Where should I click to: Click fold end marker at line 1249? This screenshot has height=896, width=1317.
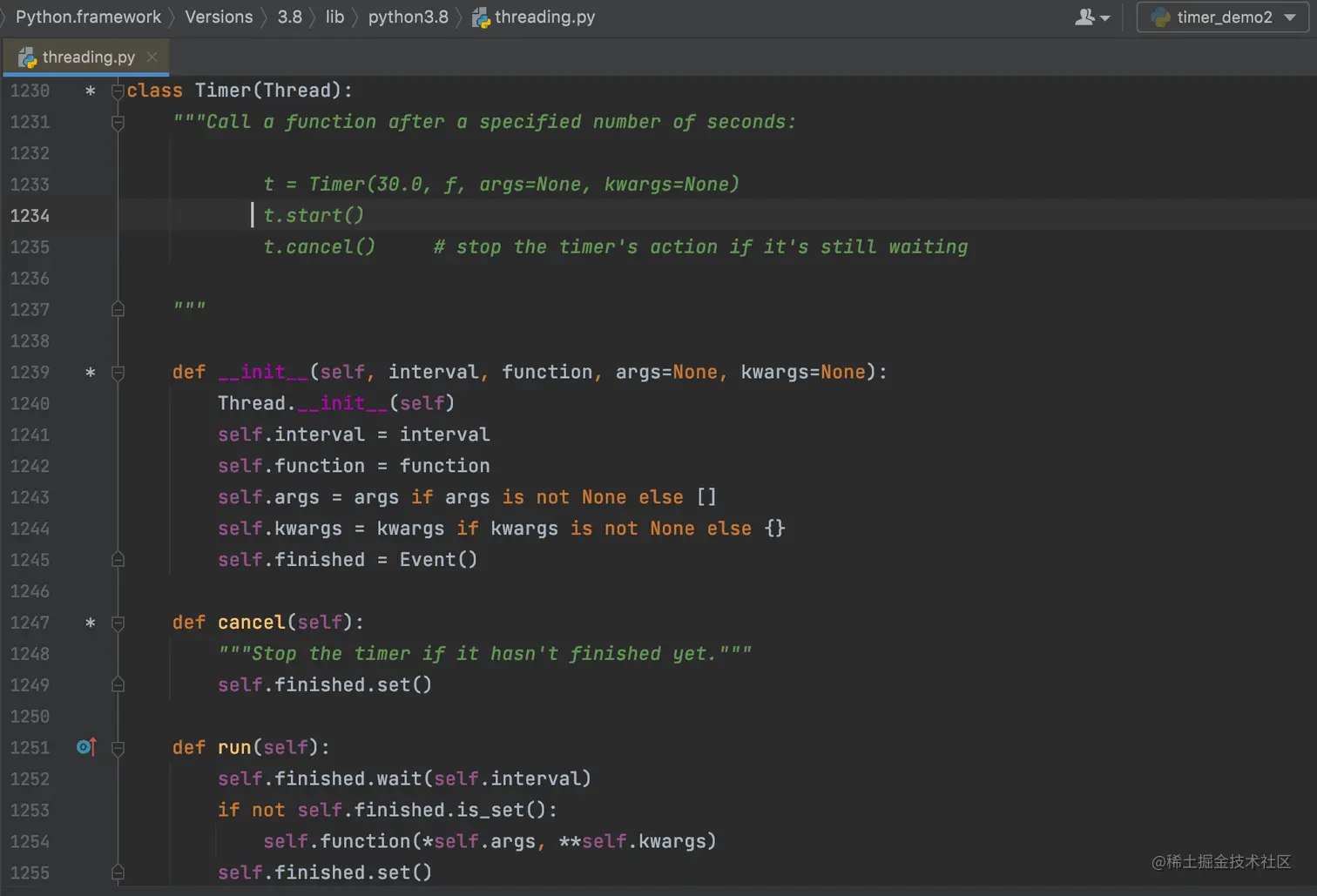(118, 685)
